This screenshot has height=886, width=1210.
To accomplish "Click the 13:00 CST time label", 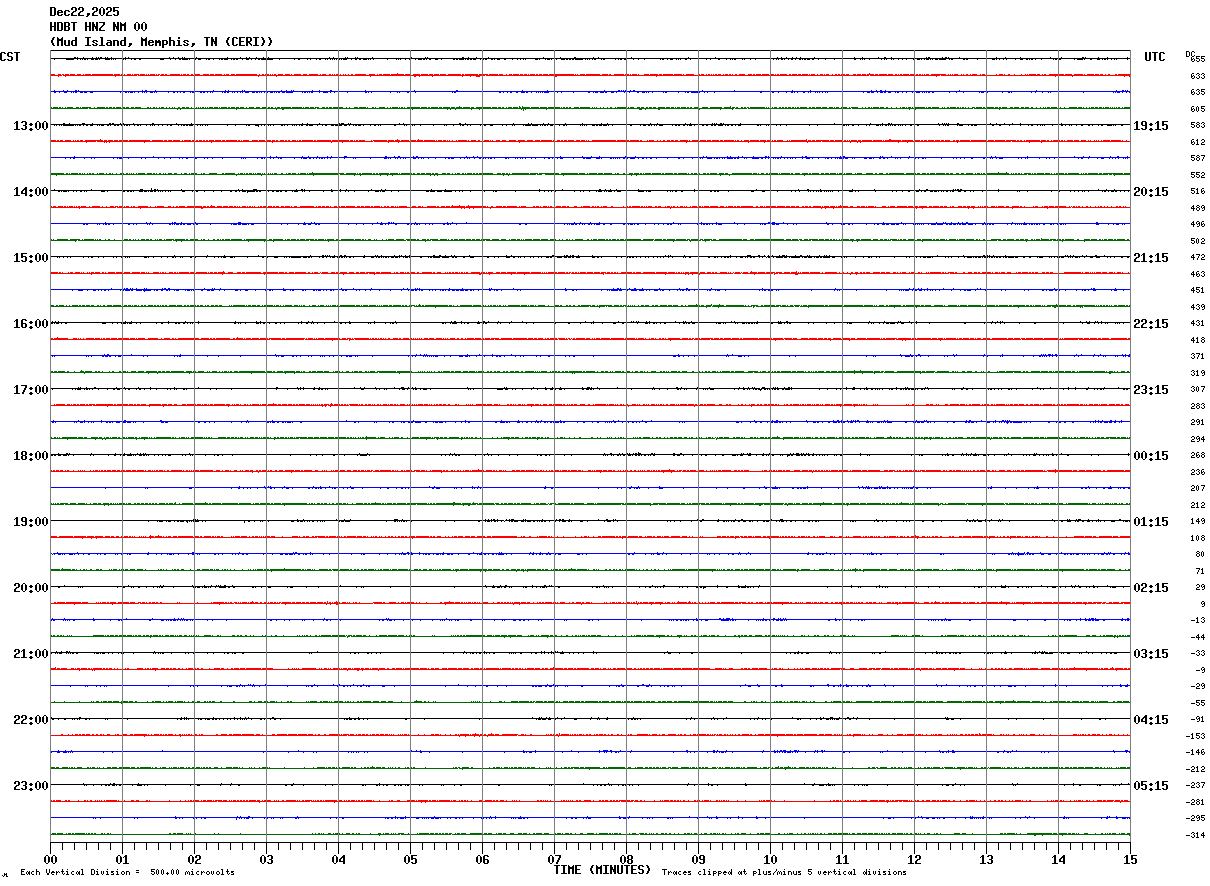I will click(x=30, y=126).
